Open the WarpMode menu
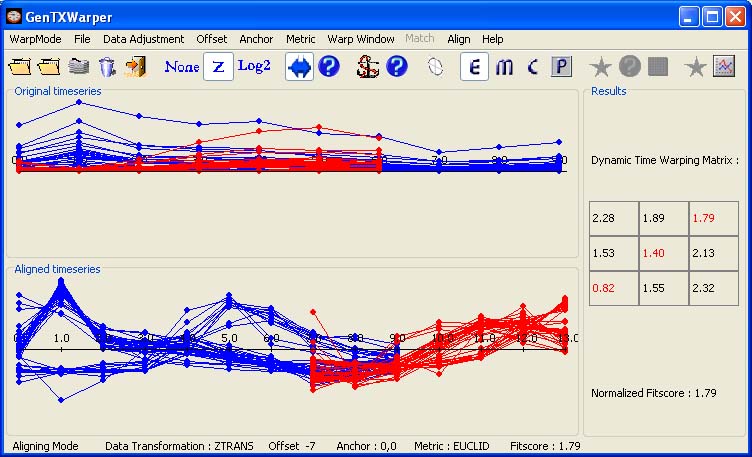Screen dimensions: 752x457 point(35,39)
